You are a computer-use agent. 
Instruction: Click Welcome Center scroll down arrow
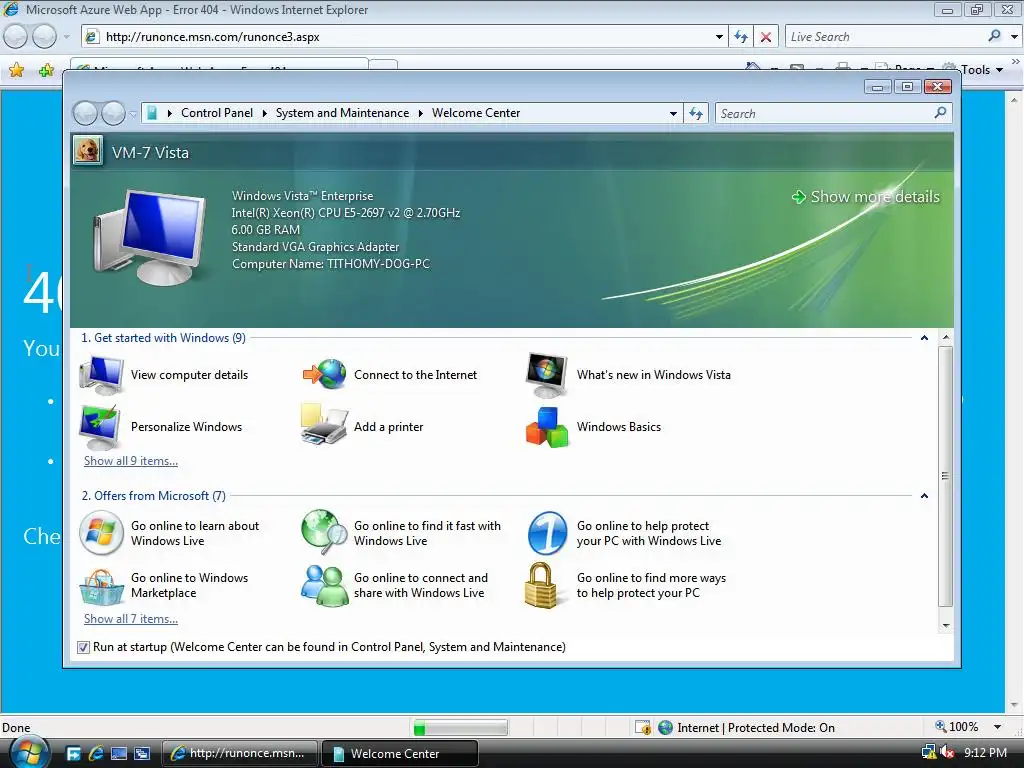point(945,626)
